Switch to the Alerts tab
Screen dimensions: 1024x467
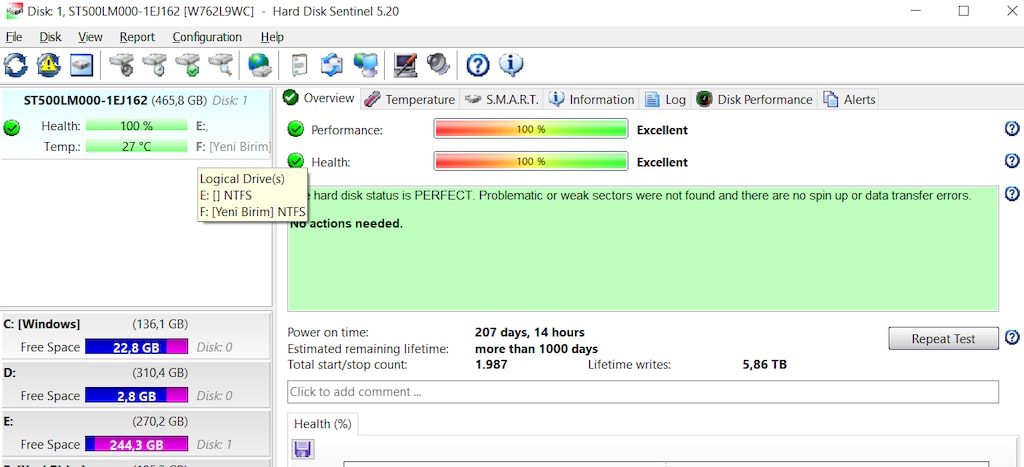pyautogui.click(x=849, y=99)
